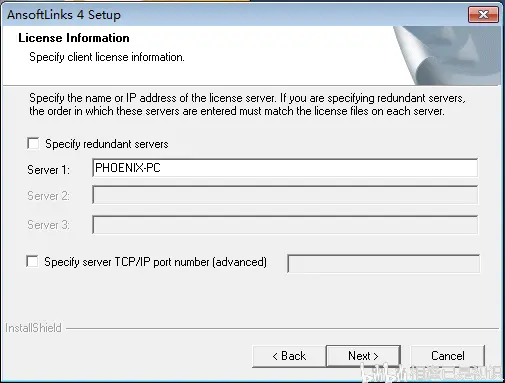Viewport: 505px width, 383px height.
Task: Click the disabled Server 3 field
Action: coord(285,225)
